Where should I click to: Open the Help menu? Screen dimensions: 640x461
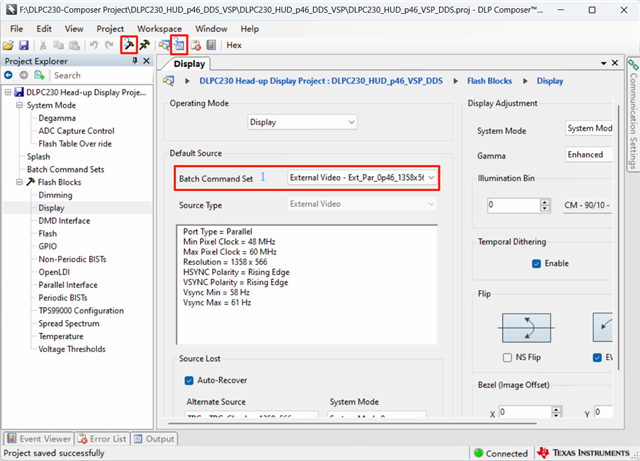pos(249,29)
